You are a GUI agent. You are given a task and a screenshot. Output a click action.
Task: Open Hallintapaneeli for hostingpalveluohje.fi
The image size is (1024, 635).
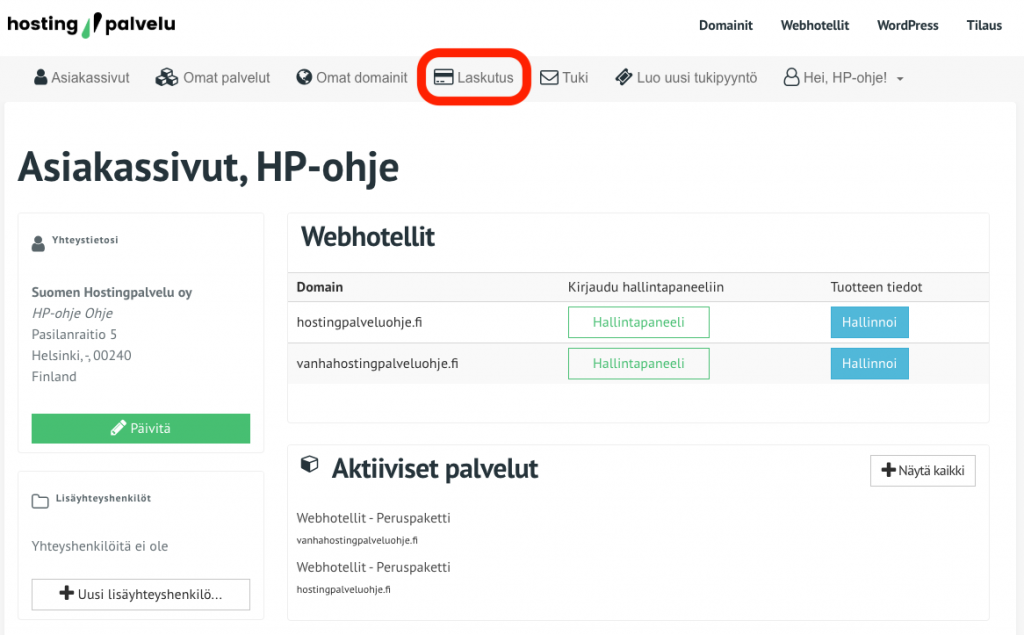pos(638,323)
